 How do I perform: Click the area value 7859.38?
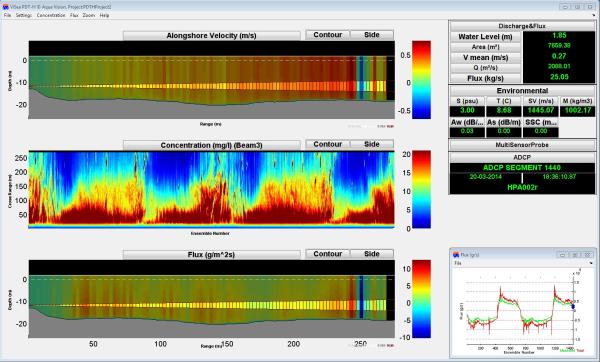point(559,46)
